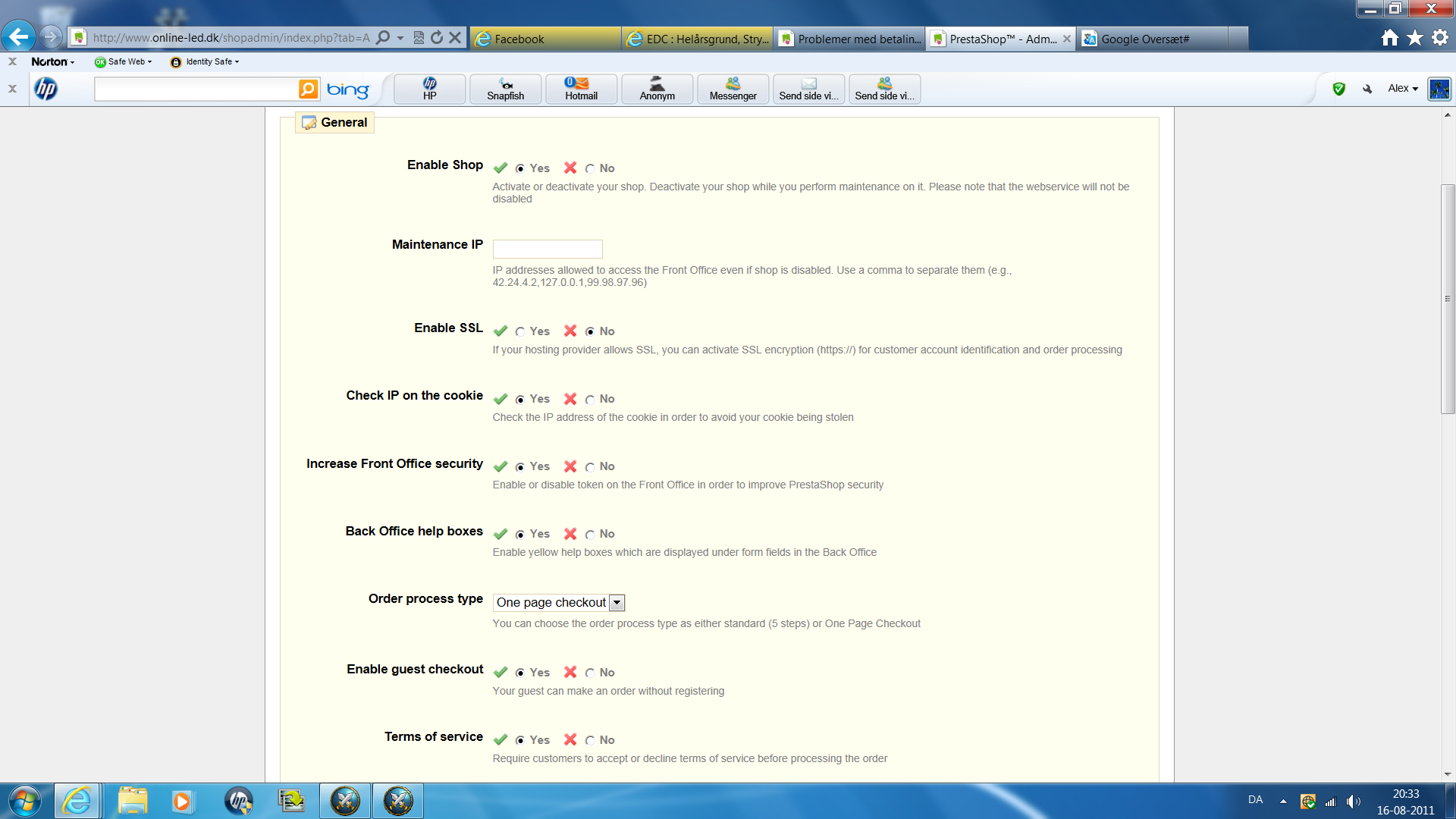Click the HP logo icon on toolbar
Screen dimensions: 1456x819
point(46,89)
